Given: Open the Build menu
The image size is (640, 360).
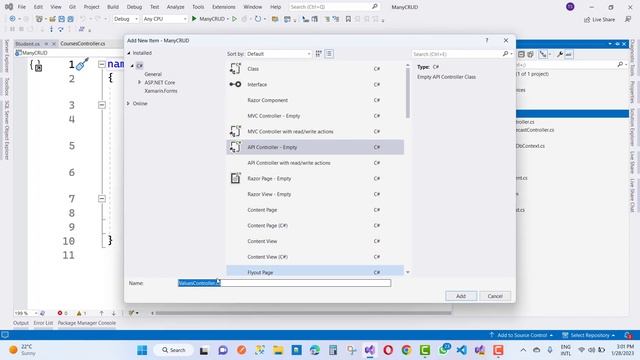Looking at the screenshot, I should click(113, 7).
